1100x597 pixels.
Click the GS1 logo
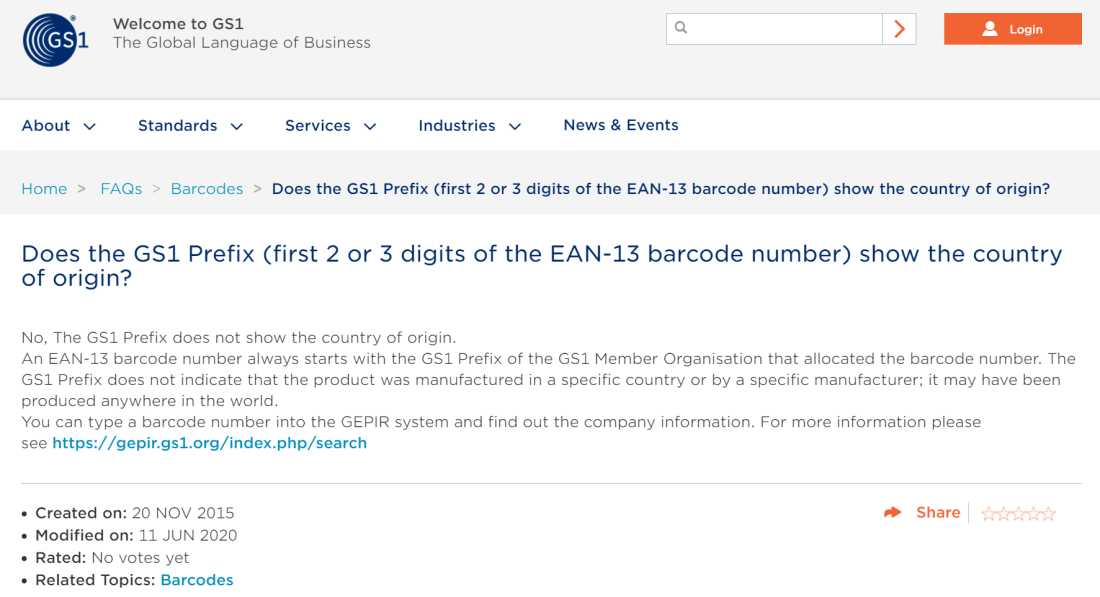[55, 40]
